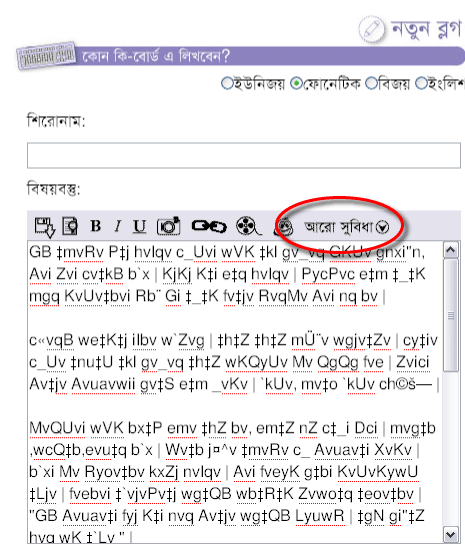Expand the আরো সুবিধা dropdown arrow
This screenshot has height=553, width=465.
[382, 227]
